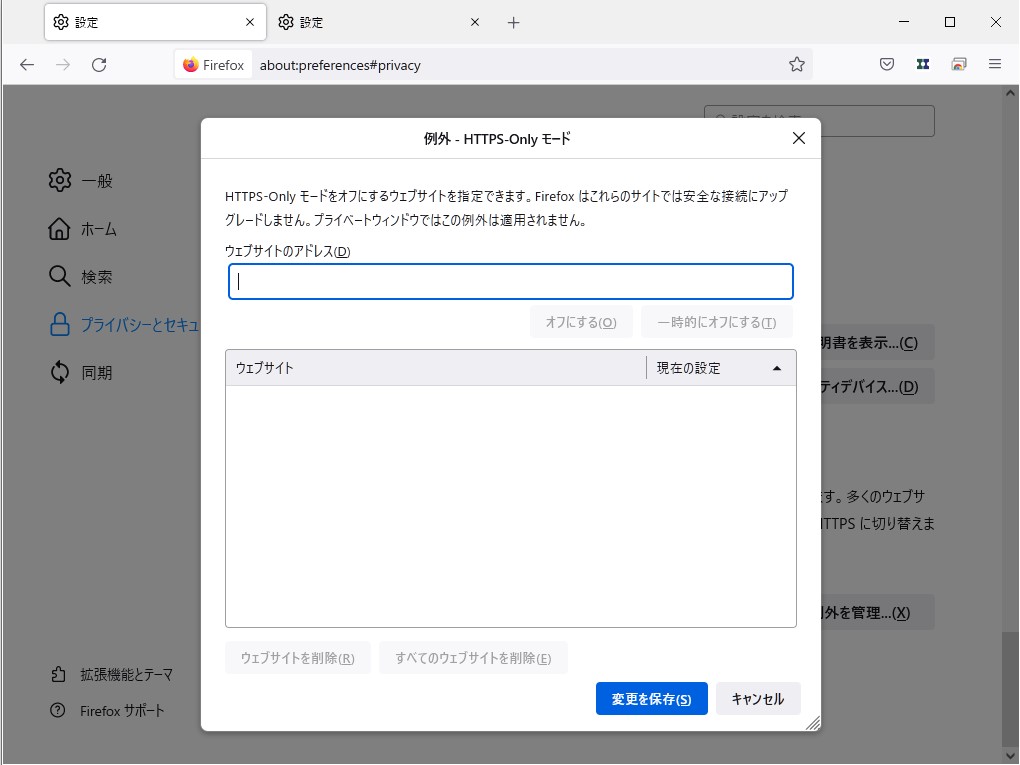The width and height of the screenshot is (1020, 765).
Task: Bookmark this page with the star icon
Action: (x=796, y=64)
